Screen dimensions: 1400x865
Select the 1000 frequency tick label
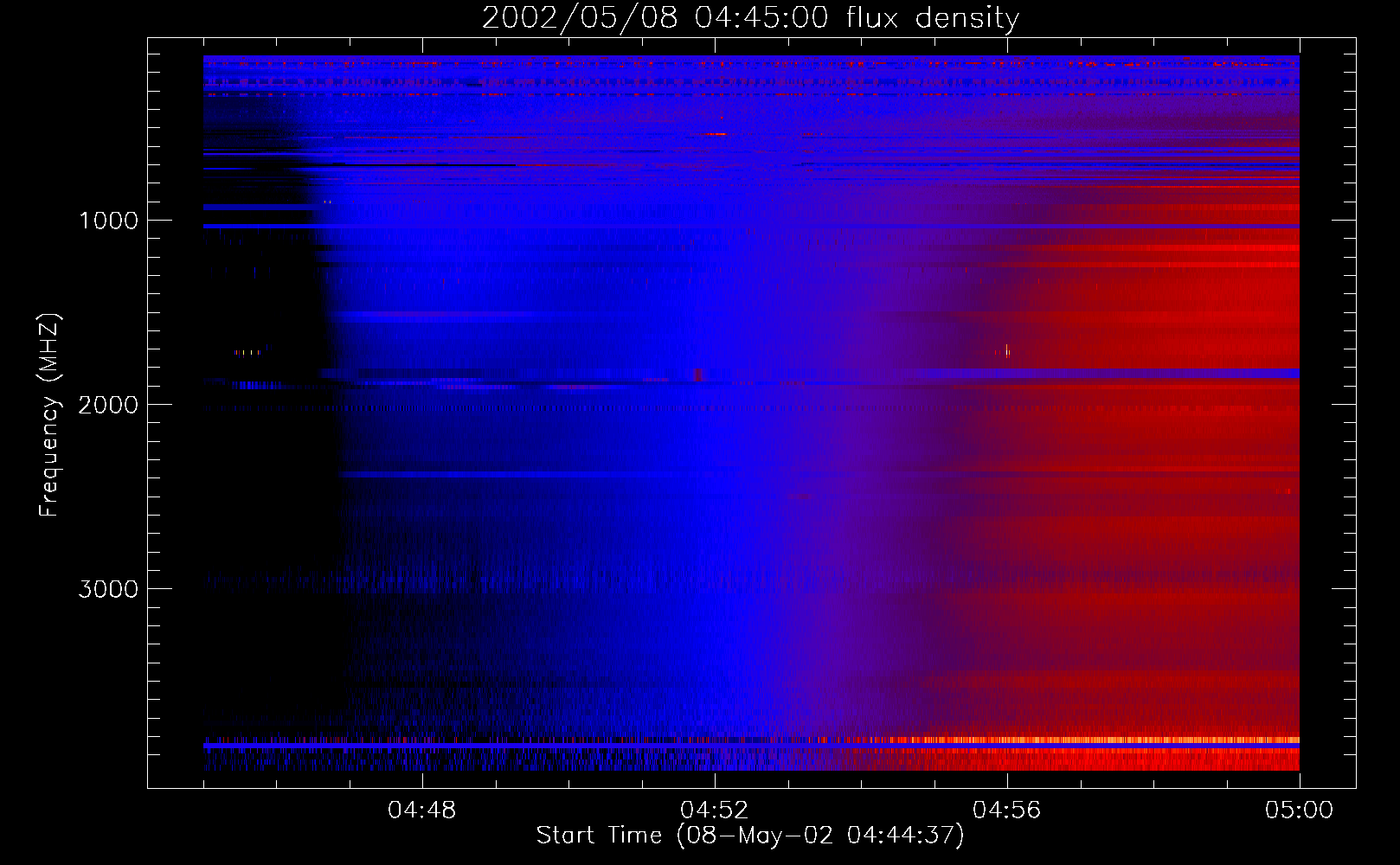[108, 221]
